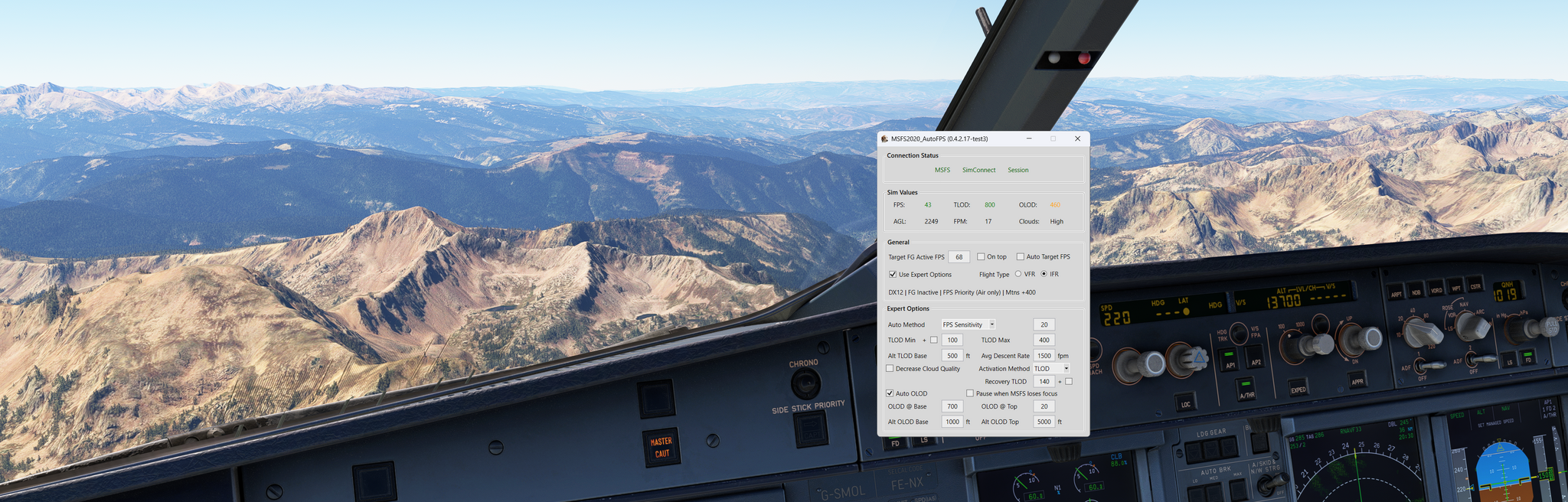Toggle the NDB display button
The height and width of the screenshot is (502, 1568).
1416,291
